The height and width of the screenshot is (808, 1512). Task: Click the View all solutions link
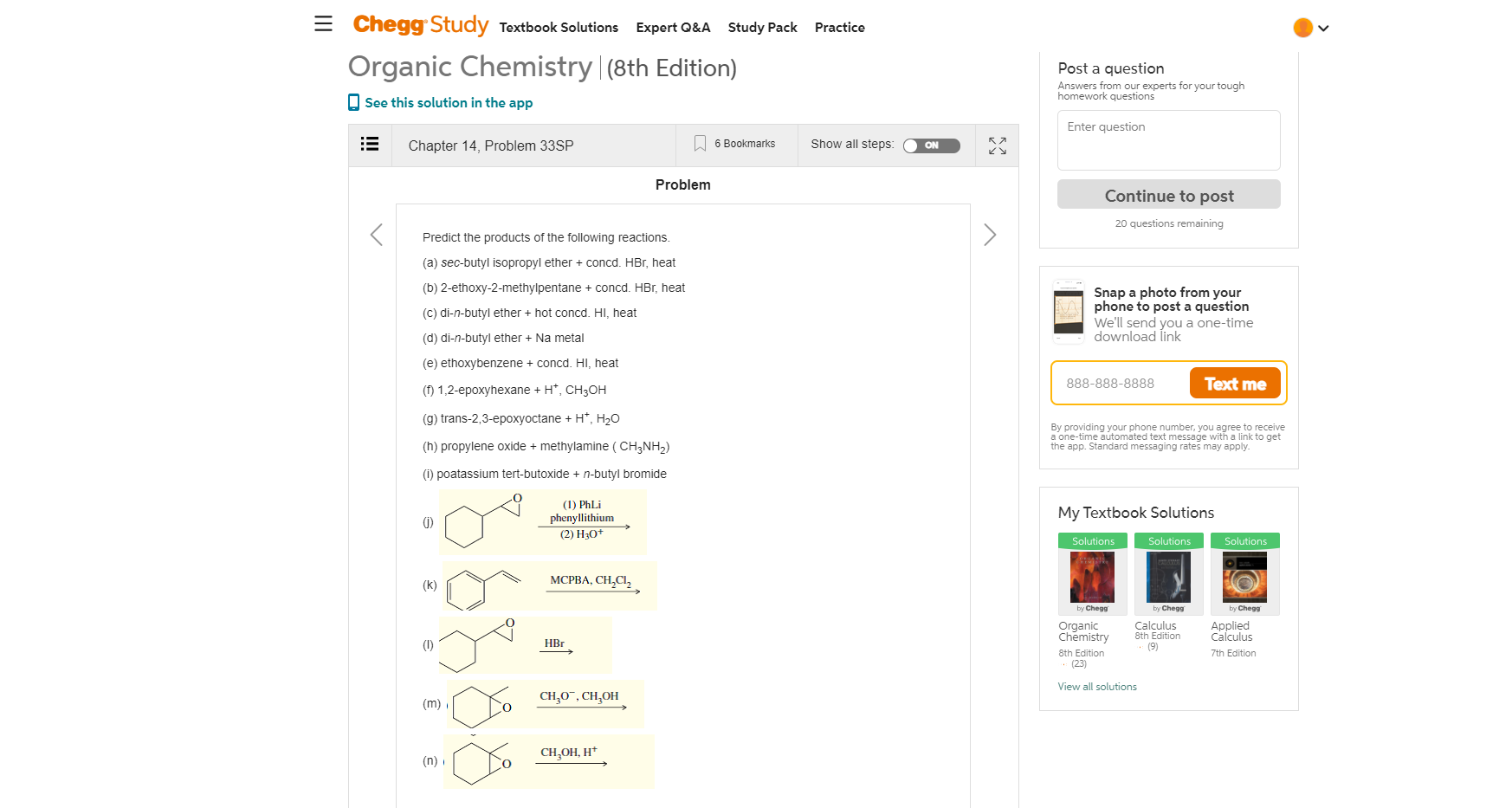coord(1096,687)
